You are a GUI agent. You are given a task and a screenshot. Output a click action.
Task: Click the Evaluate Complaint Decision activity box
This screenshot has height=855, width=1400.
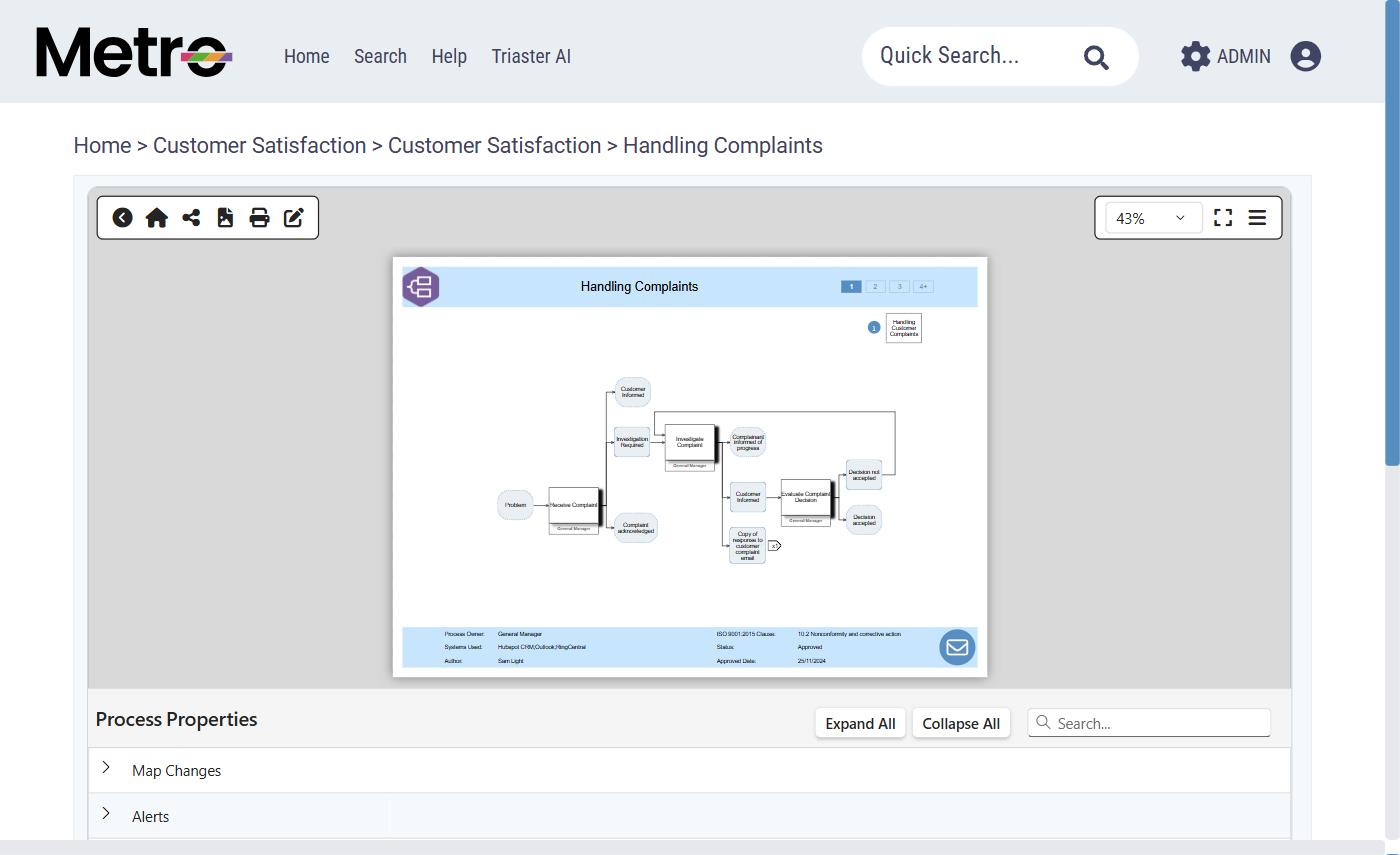click(x=806, y=497)
